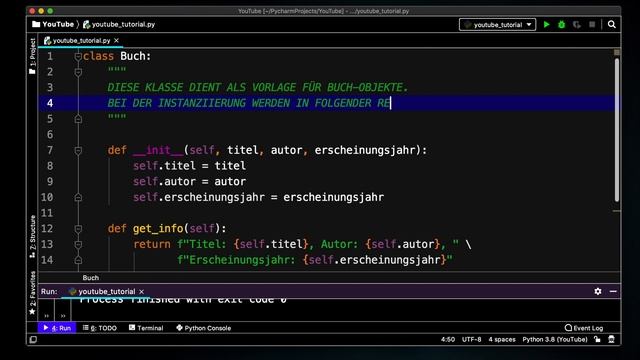Click the get_info method name
The height and width of the screenshot is (360, 640).
158,229
